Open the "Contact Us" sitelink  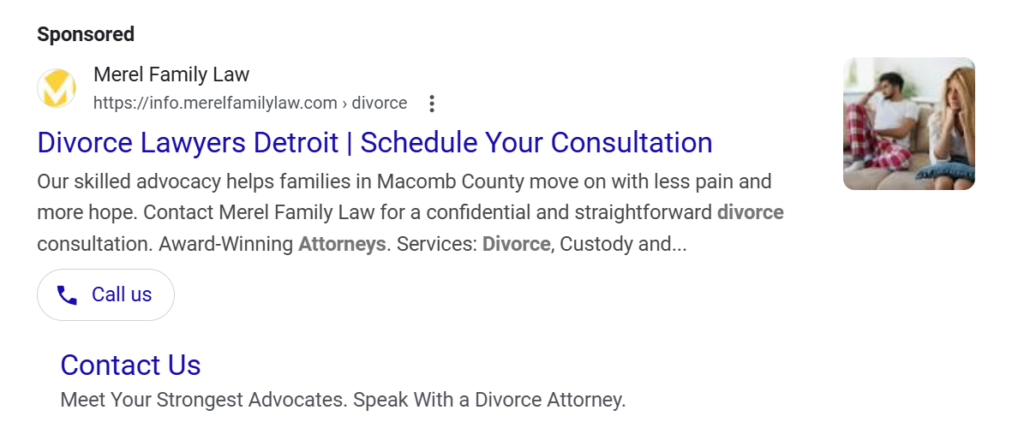point(131,365)
